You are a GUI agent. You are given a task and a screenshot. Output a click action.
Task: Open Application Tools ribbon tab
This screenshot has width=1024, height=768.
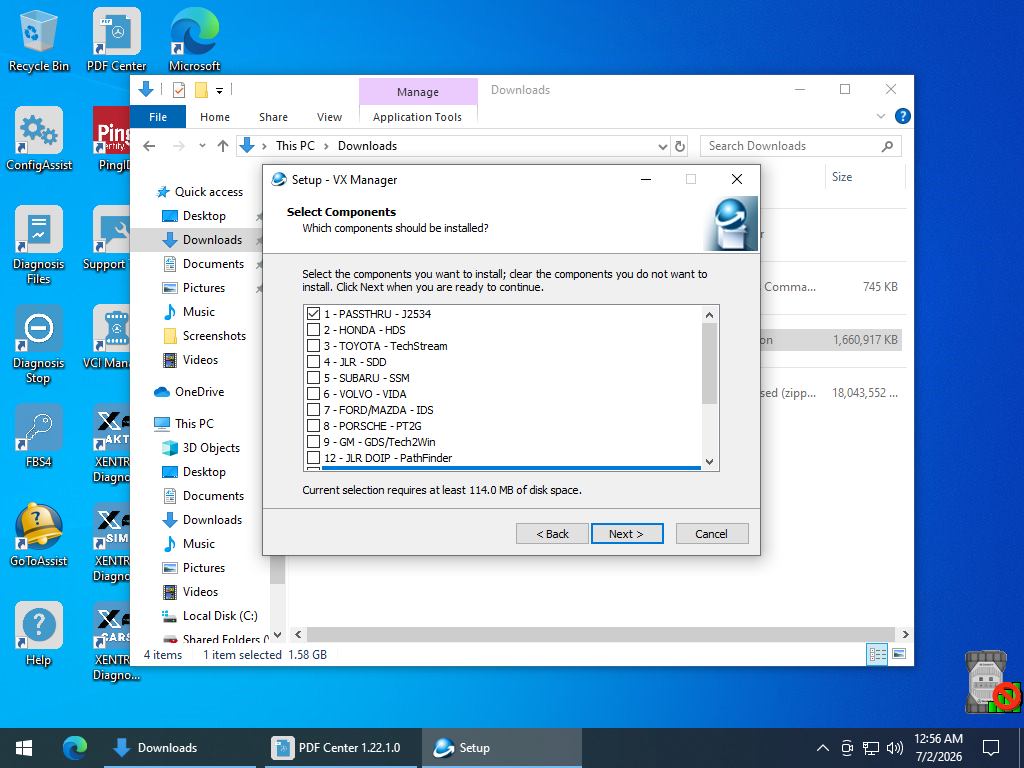(417, 117)
